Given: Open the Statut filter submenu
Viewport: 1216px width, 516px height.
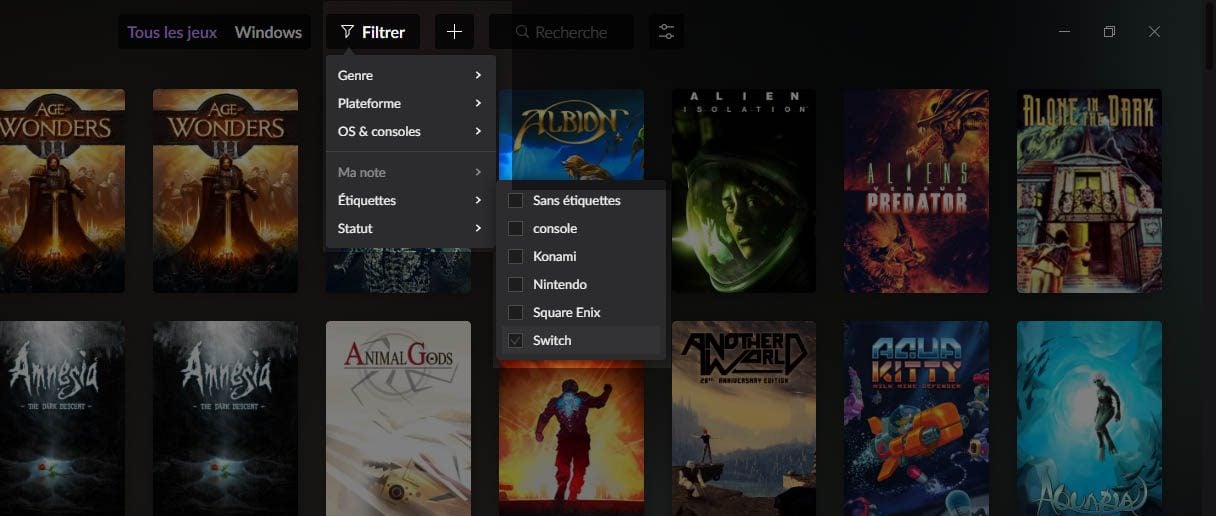Looking at the screenshot, I should coord(410,229).
